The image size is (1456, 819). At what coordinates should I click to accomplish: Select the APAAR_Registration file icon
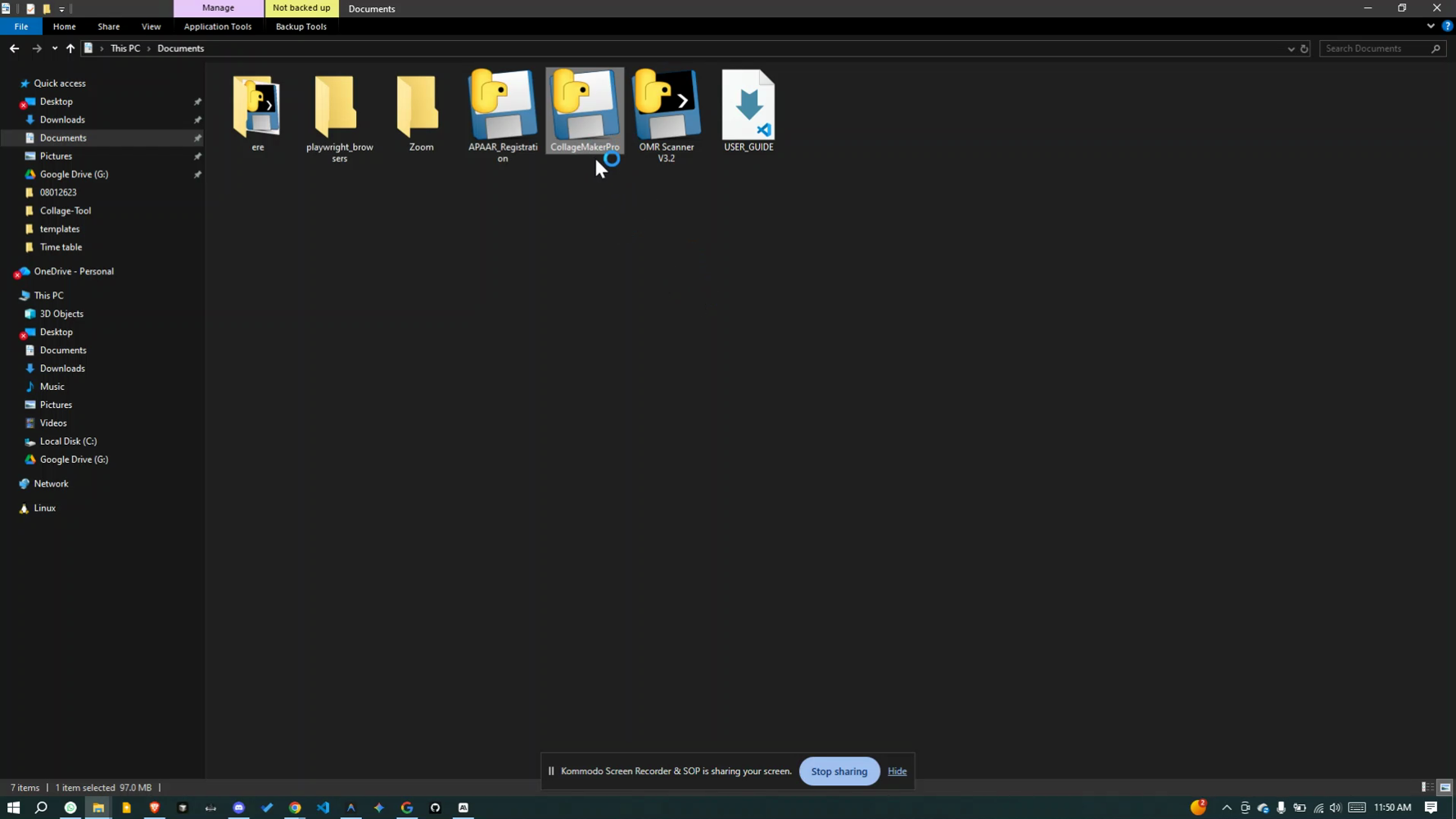(x=502, y=106)
